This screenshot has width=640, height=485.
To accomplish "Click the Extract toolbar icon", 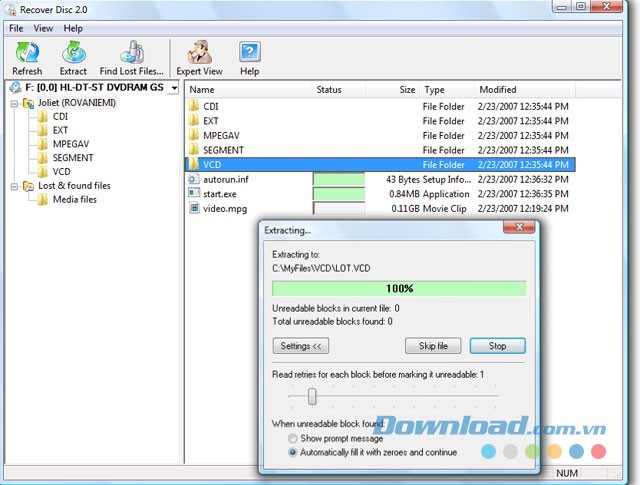I will (73, 59).
